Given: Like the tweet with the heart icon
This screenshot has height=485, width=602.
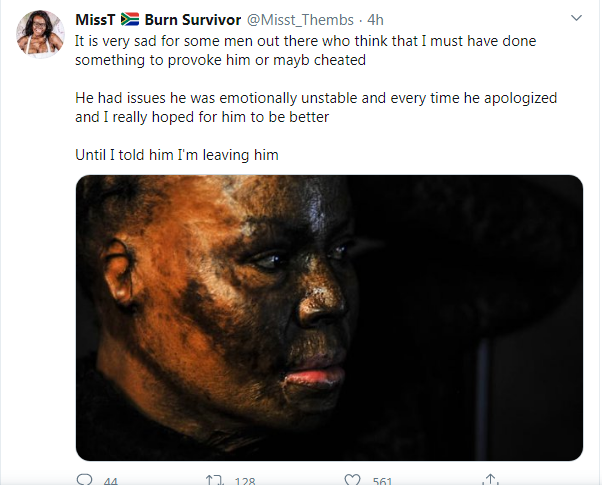Looking at the screenshot, I should pos(351,480).
